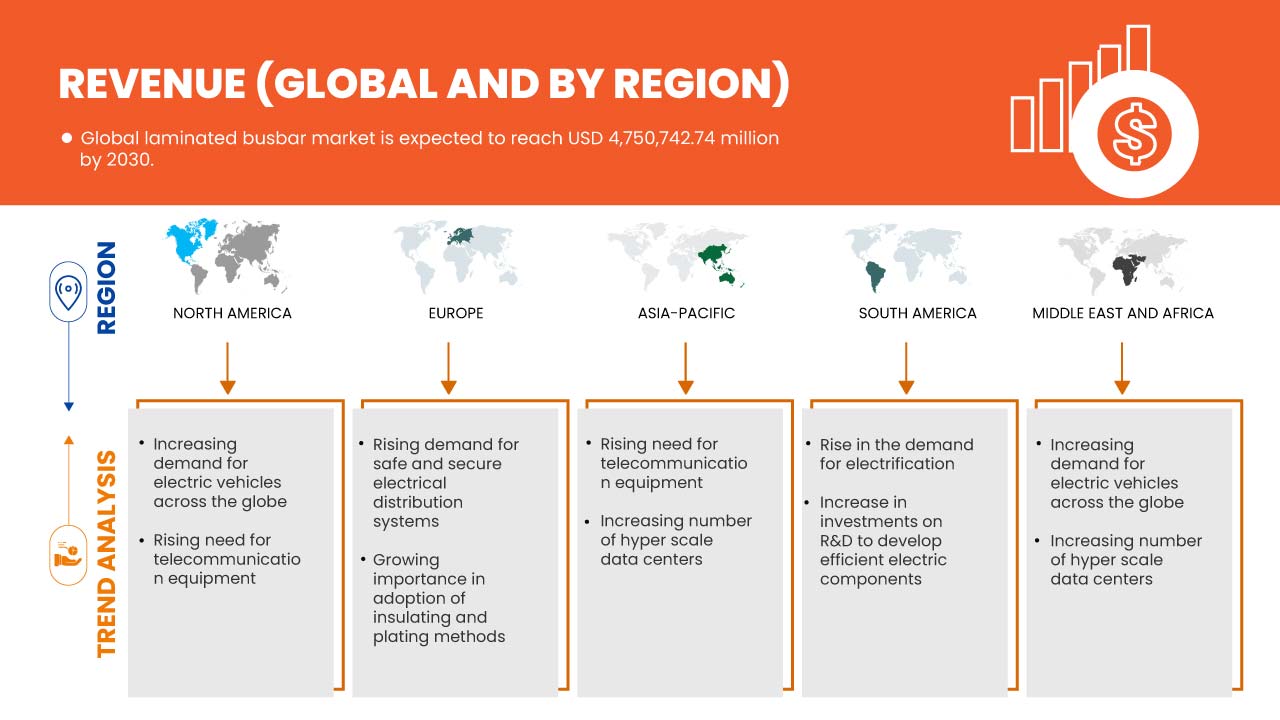1280x720 pixels.
Task: Click the Middle East and Africa map
Action: pos(1122,256)
